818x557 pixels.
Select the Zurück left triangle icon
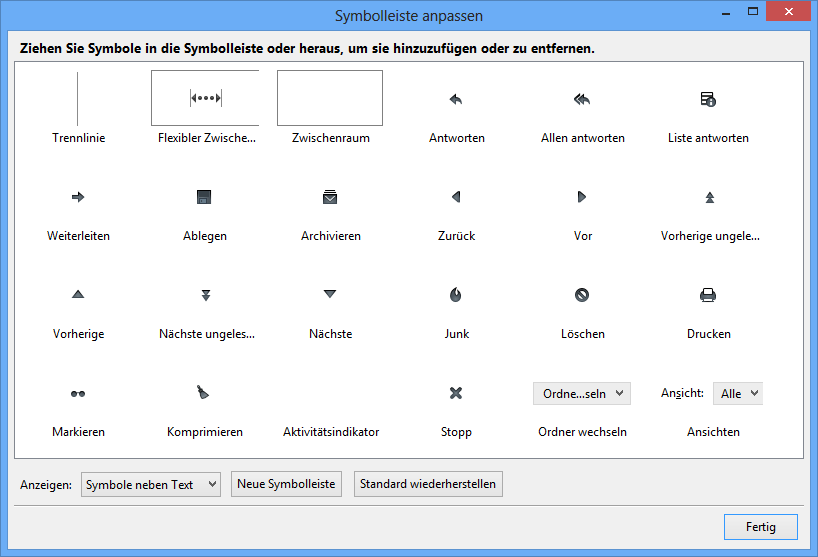pyautogui.click(x=456, y=197)
